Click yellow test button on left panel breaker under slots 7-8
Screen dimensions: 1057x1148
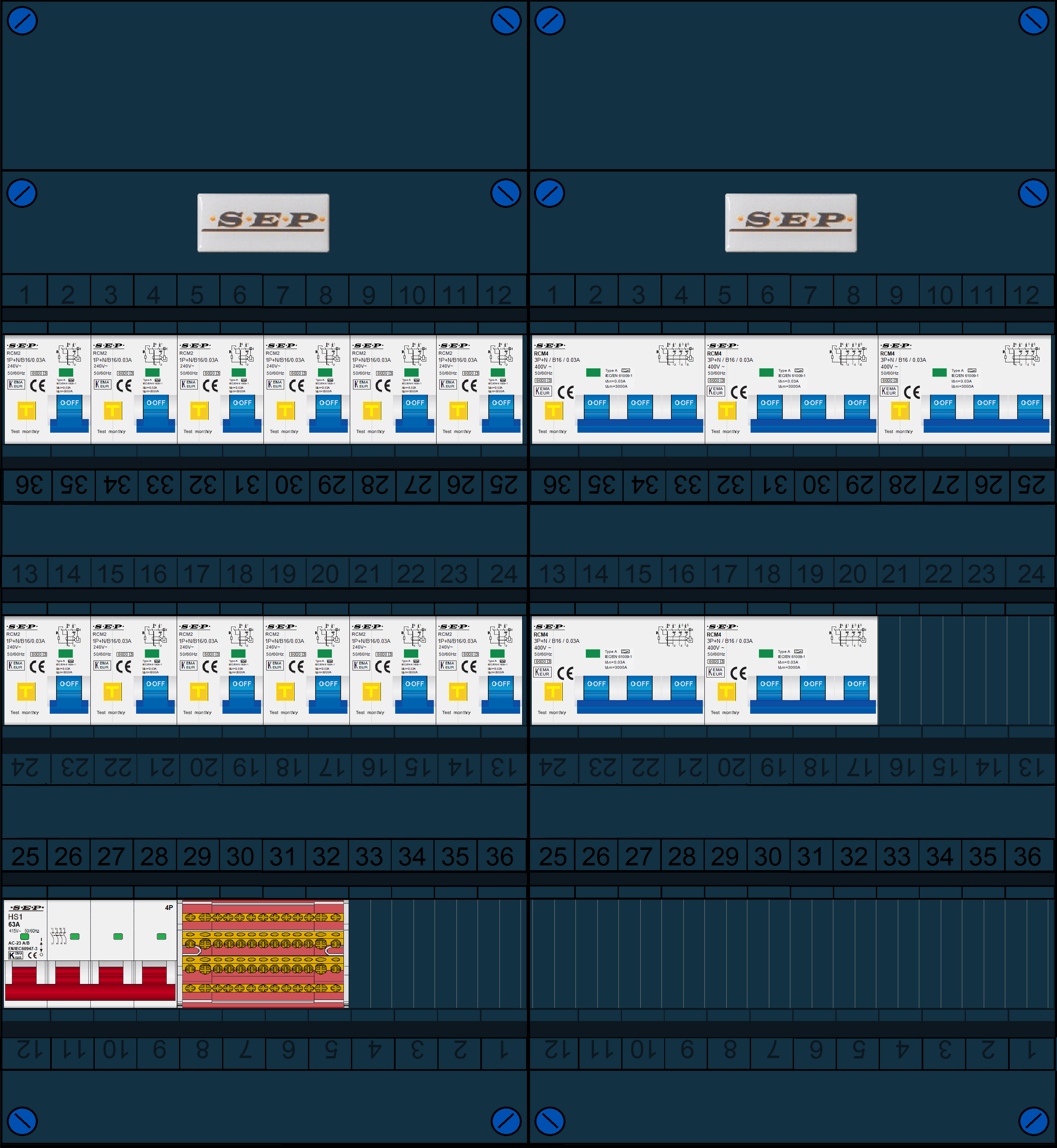click(x=285, y=410)
